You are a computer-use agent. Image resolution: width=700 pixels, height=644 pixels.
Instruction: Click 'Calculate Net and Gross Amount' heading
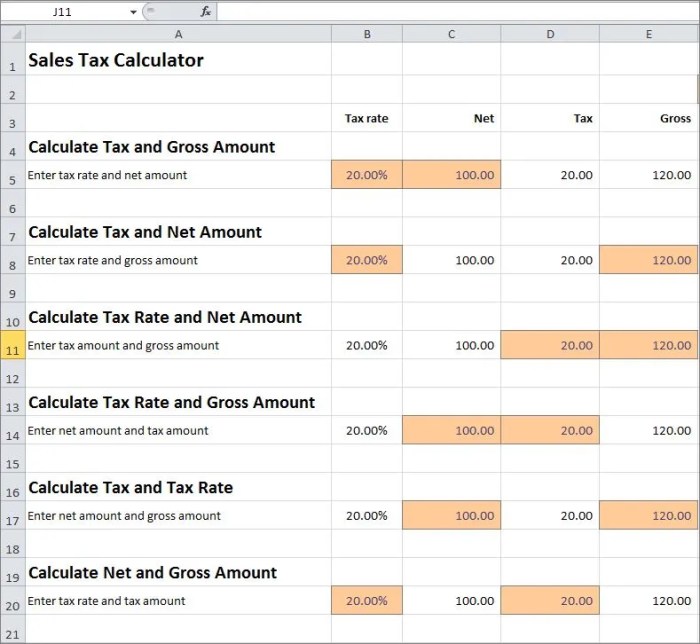point(179,572)
